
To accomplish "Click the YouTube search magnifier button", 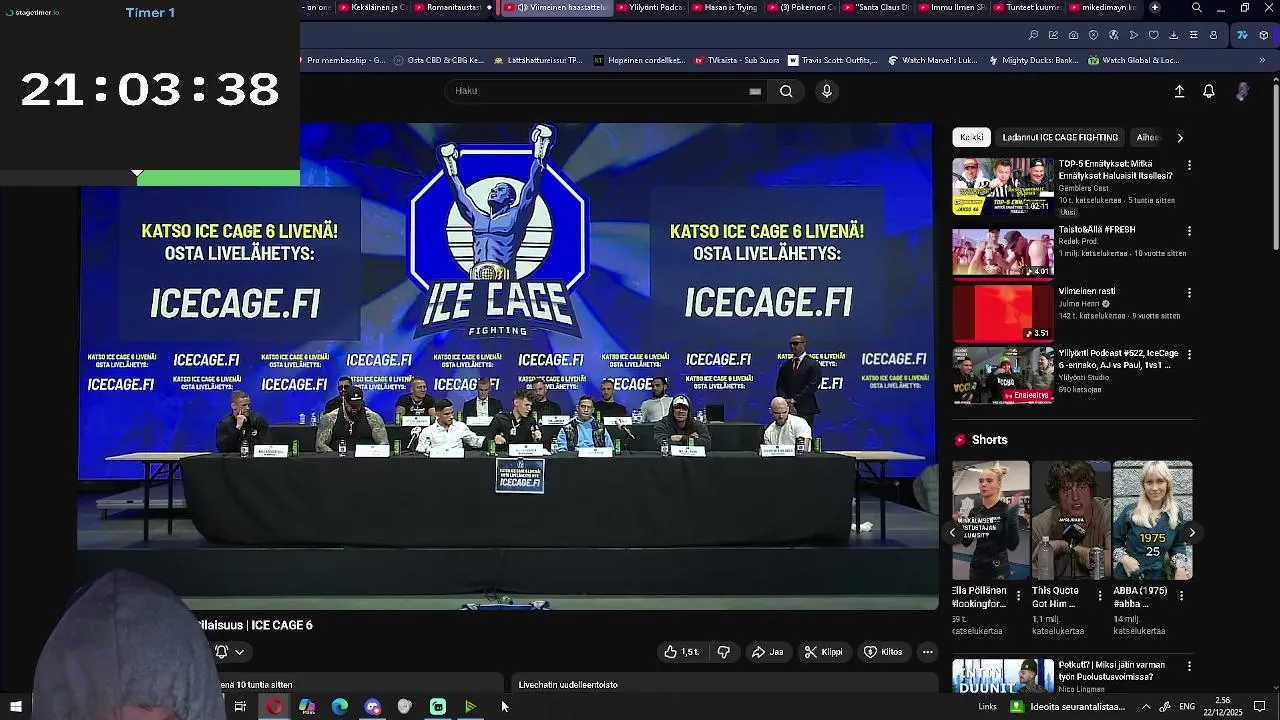I will (x=786, y=91).
